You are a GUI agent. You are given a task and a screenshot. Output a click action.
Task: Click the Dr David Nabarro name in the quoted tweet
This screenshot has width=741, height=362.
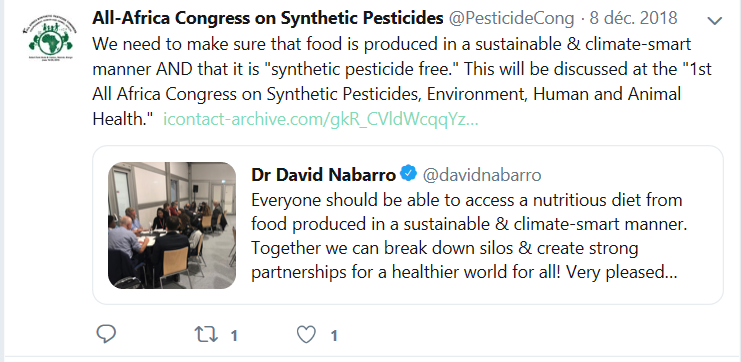[323, 175]
